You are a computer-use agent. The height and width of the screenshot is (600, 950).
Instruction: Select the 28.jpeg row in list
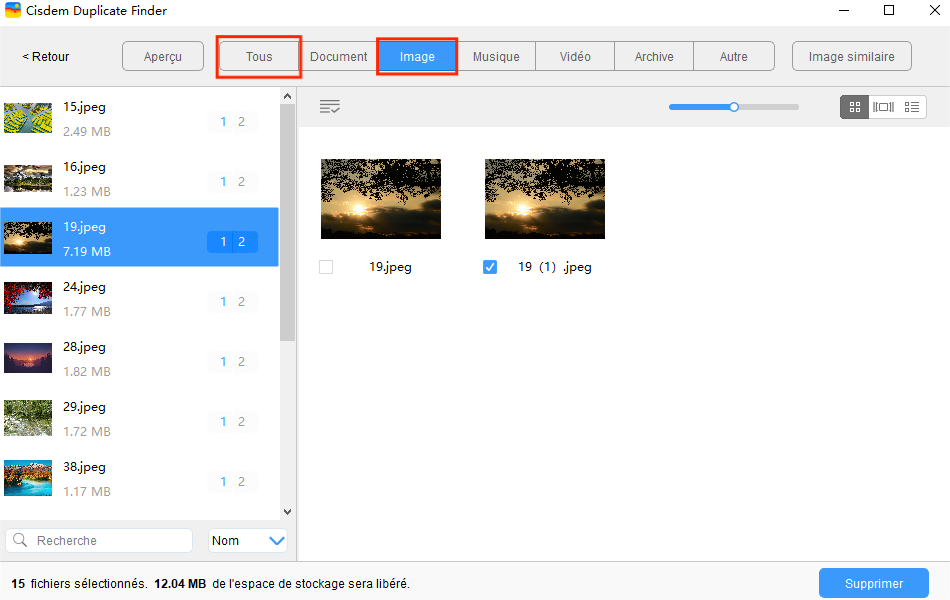pyautogui.click(x=139, y=359)
